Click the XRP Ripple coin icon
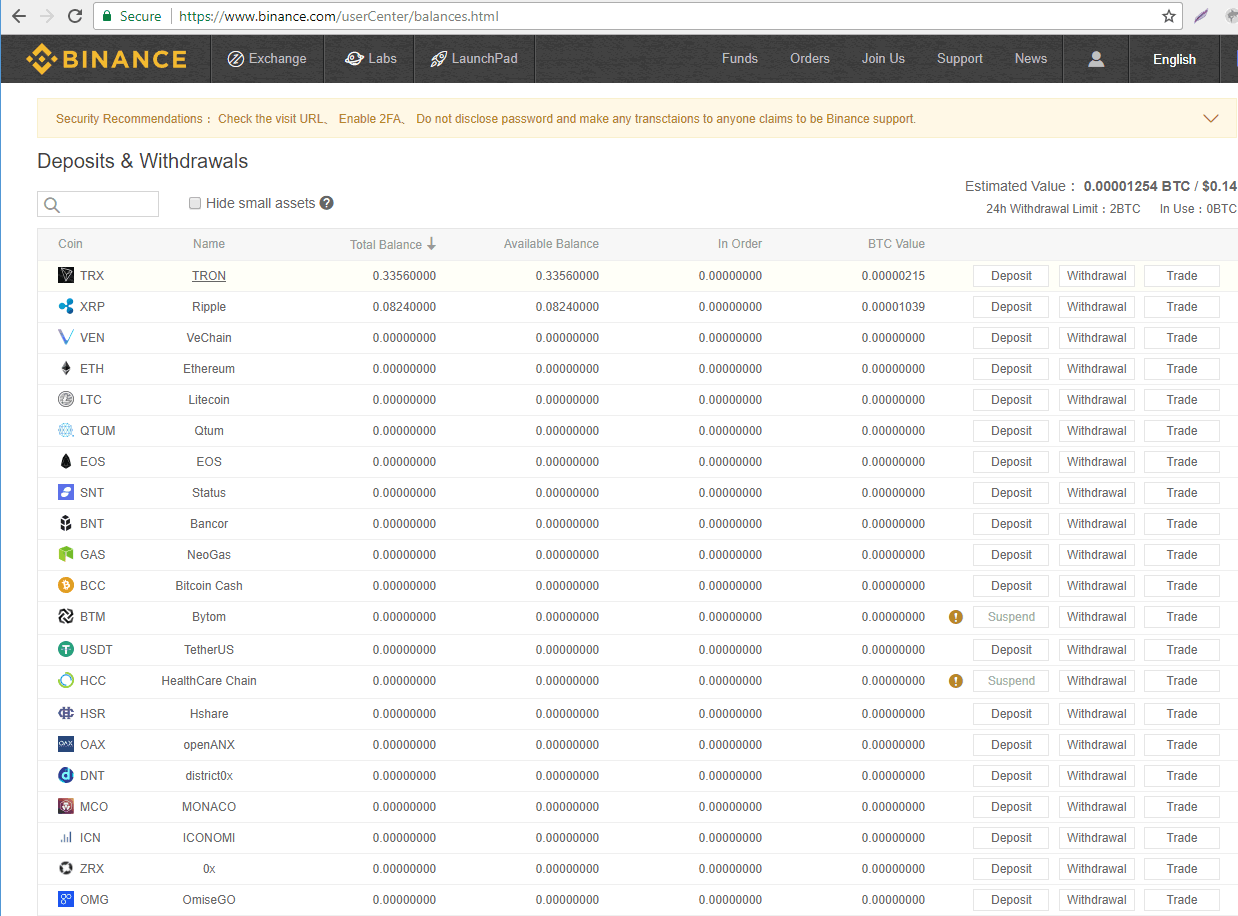 click(66, 307)
